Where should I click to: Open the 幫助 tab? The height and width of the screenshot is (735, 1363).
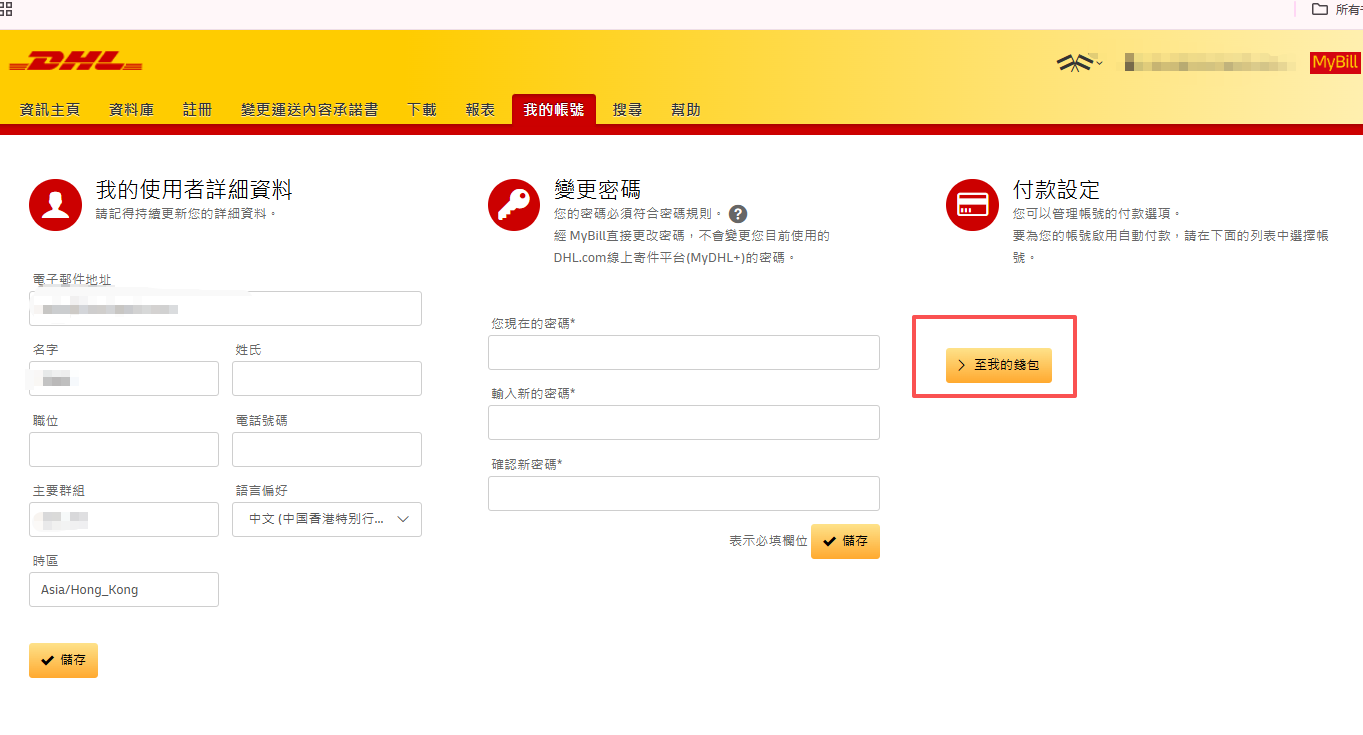(685, 110)
